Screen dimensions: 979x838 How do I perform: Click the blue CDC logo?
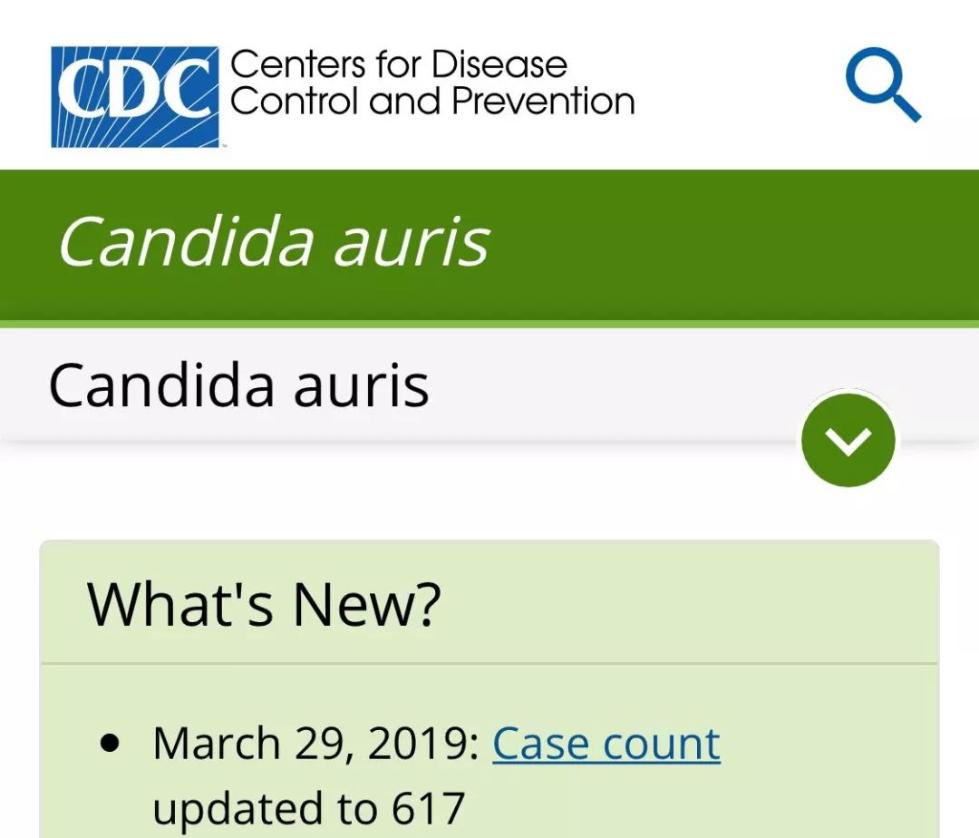135,96
